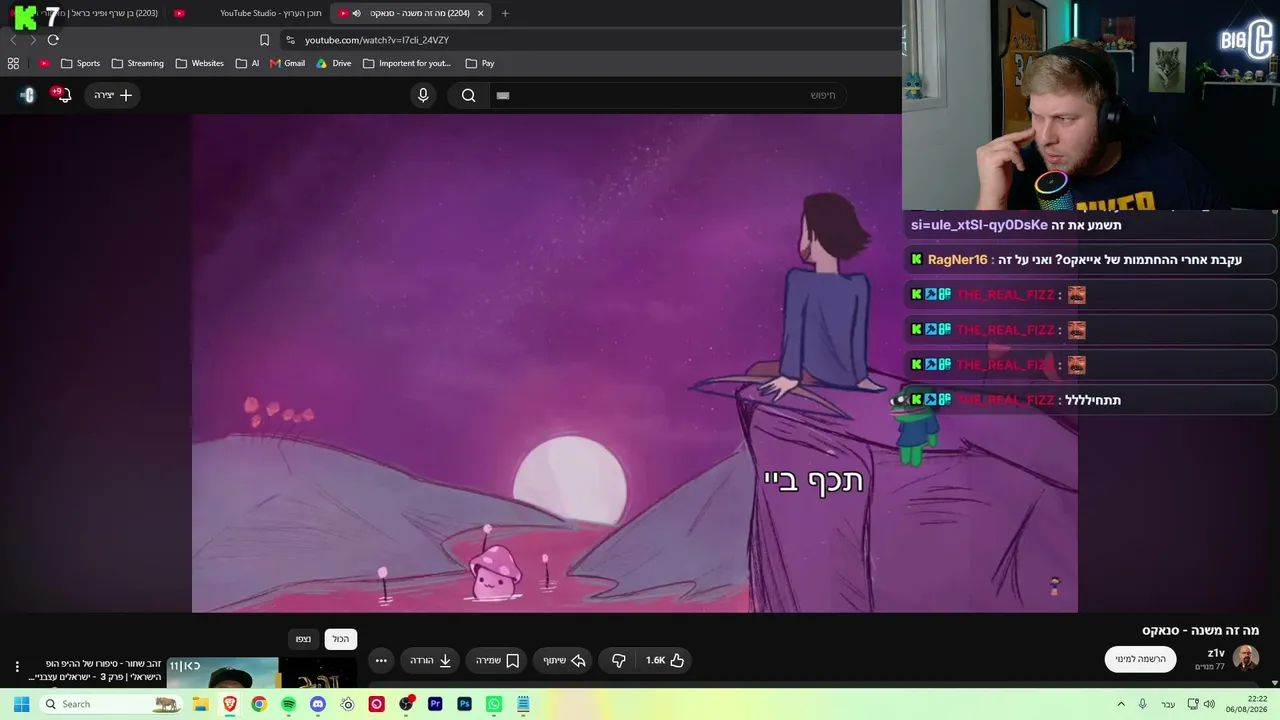This screenshot has width=1280, height=720.
Task: Open the Importent for yout... bookmarks folder
Action: point(407,63)
